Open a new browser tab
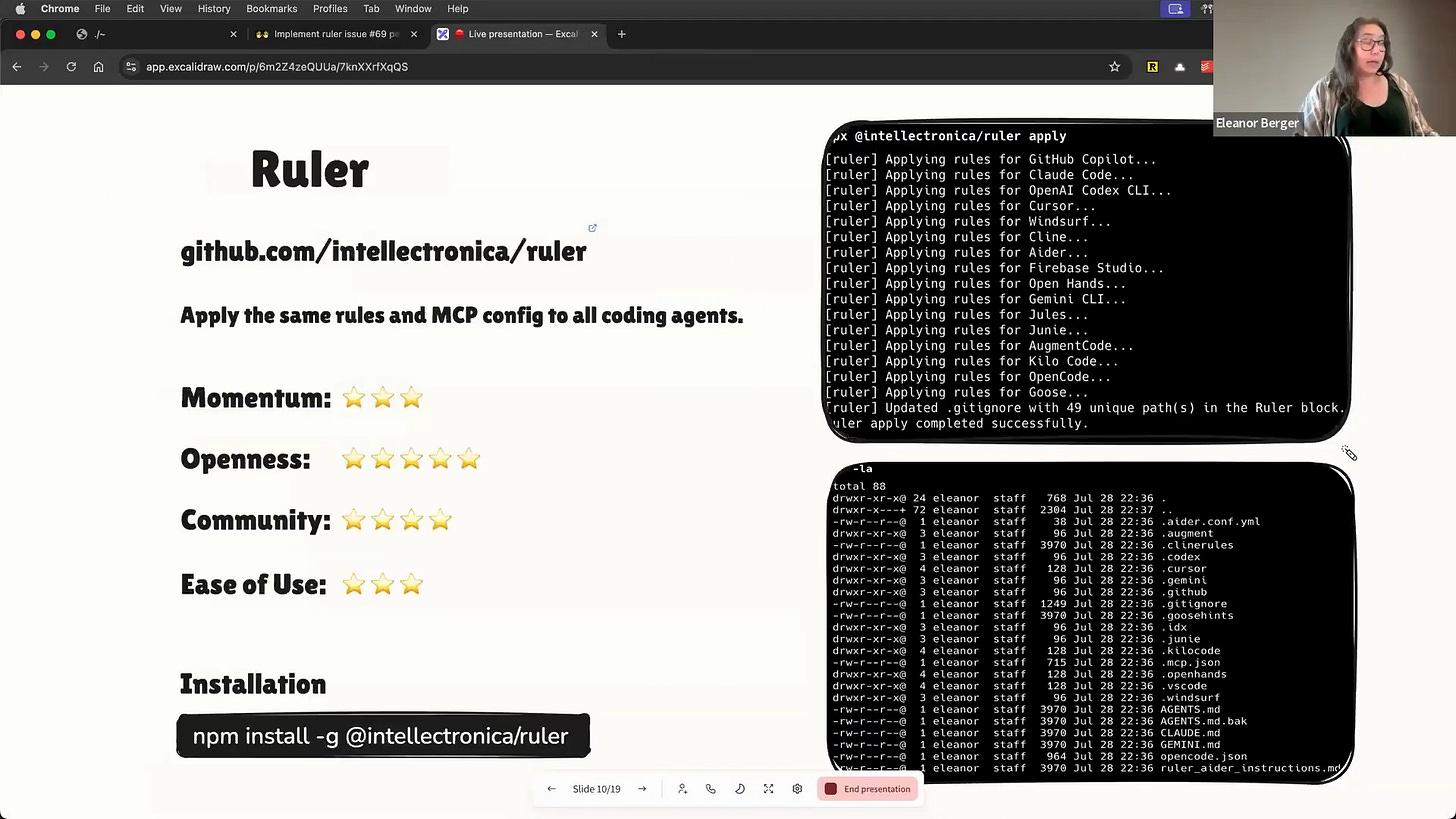The image size is (1456, 819). [x=622, y=34]
